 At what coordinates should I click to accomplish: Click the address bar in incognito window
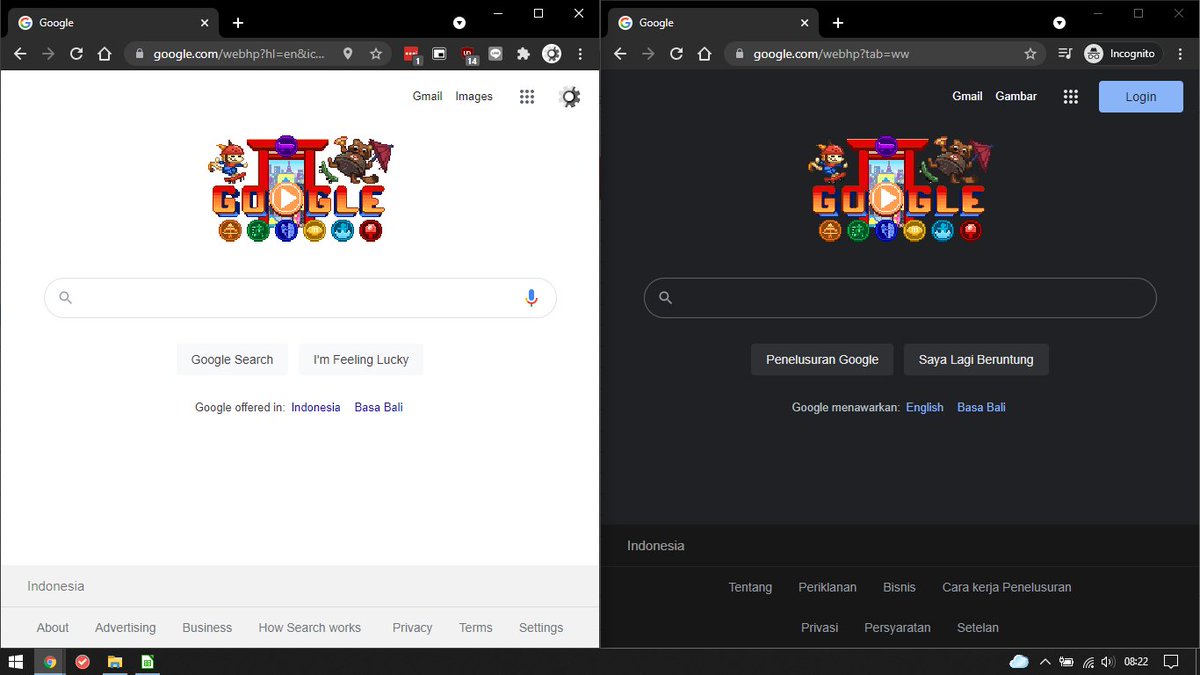(x=885, y=54)
